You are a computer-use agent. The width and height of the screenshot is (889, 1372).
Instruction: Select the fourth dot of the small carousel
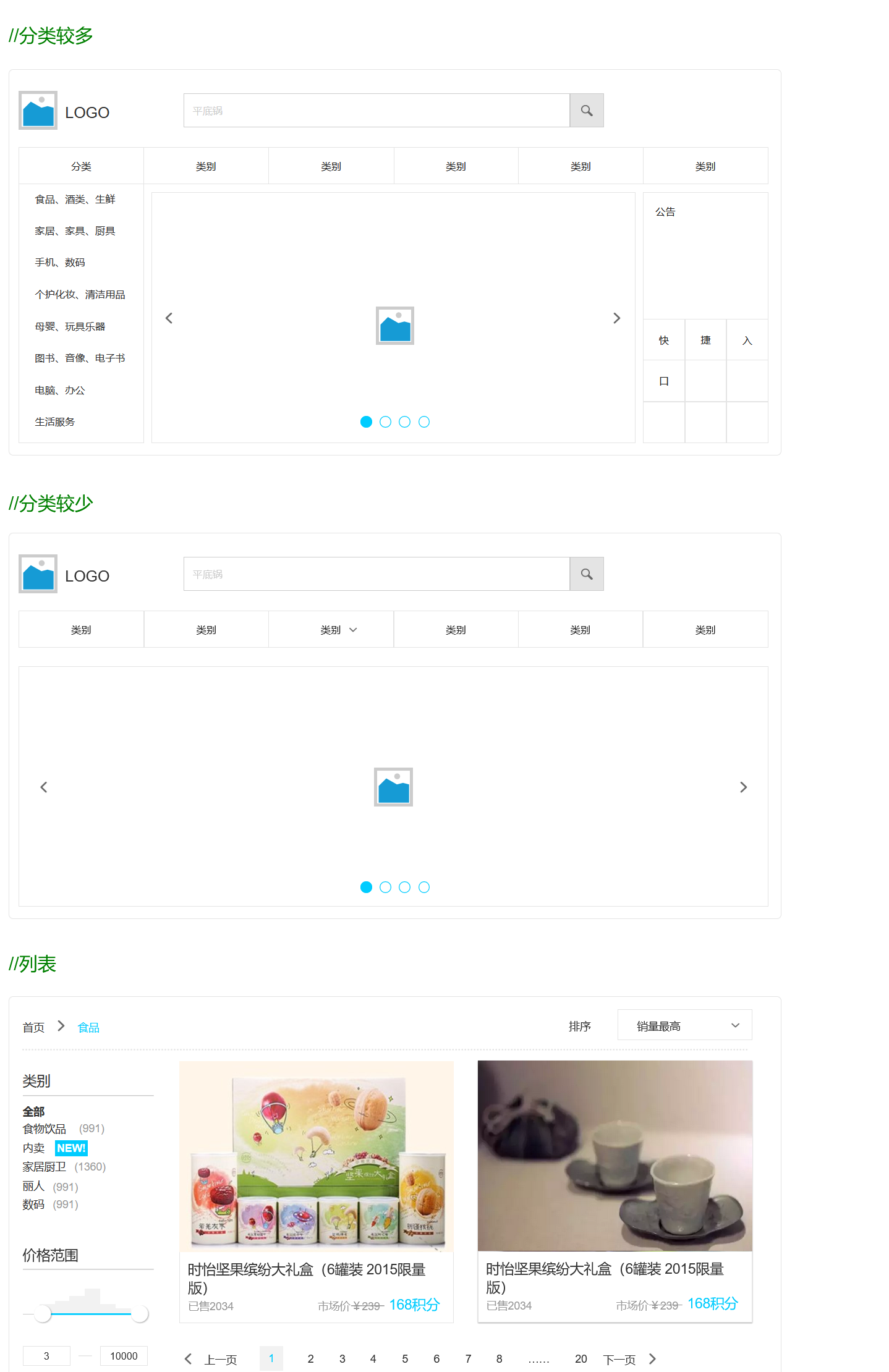pos(423,421)
